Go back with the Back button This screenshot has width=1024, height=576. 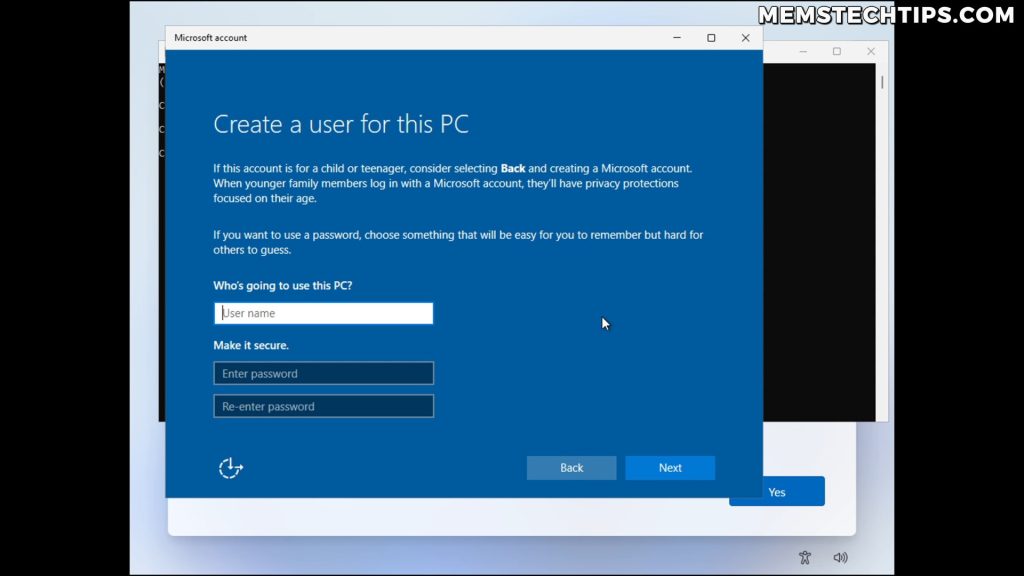(571, 468)
